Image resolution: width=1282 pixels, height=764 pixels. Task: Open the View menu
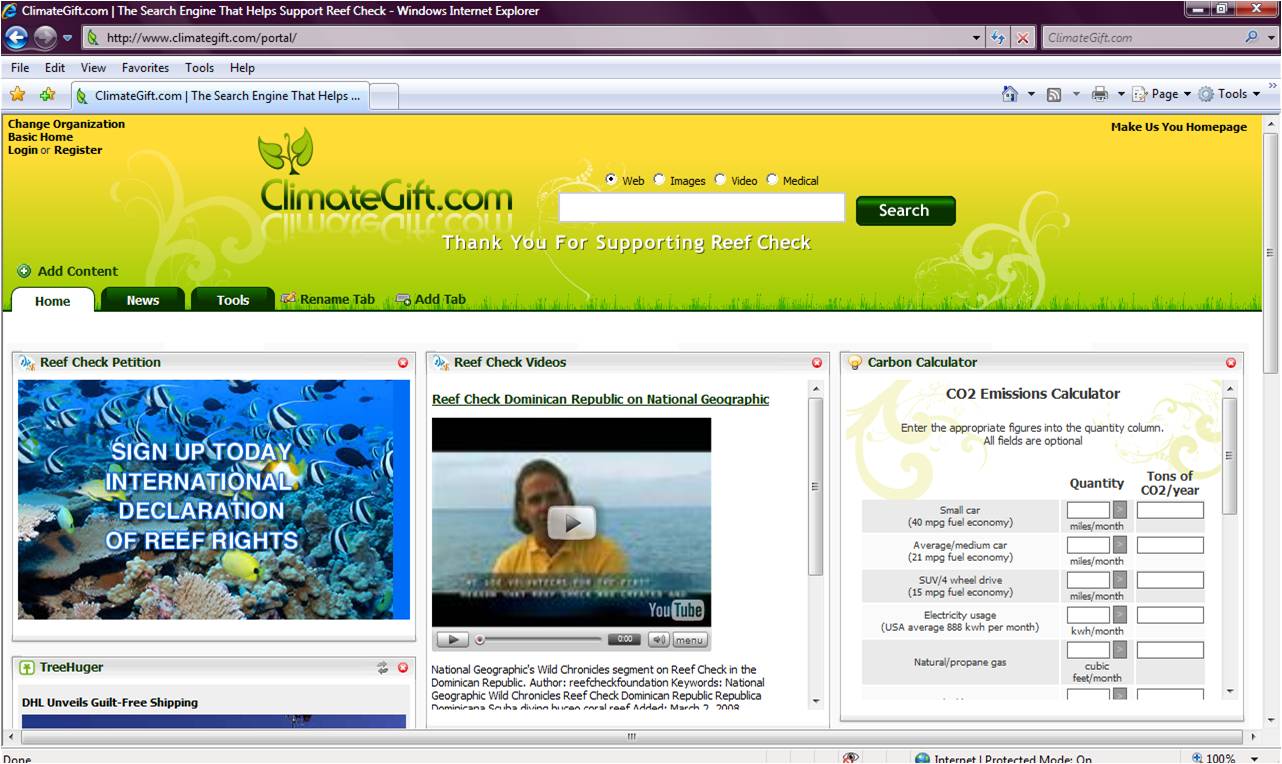click(x=93, y=68)
